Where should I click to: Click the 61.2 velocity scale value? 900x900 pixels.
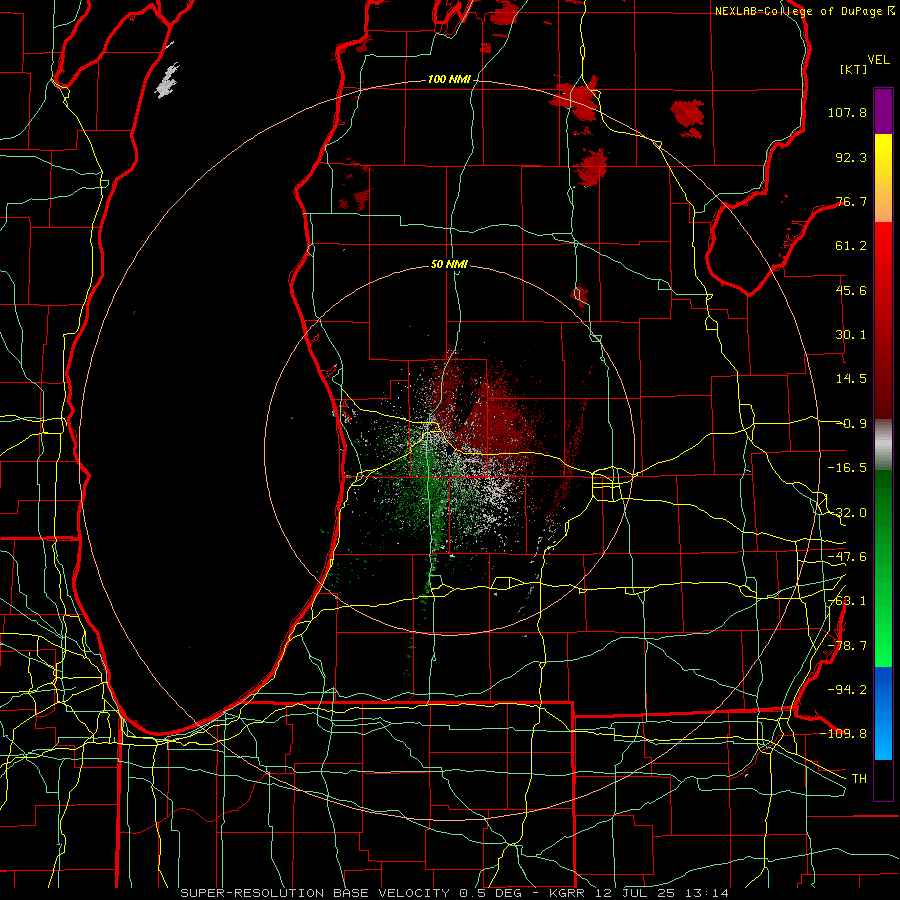click(851, 246)
